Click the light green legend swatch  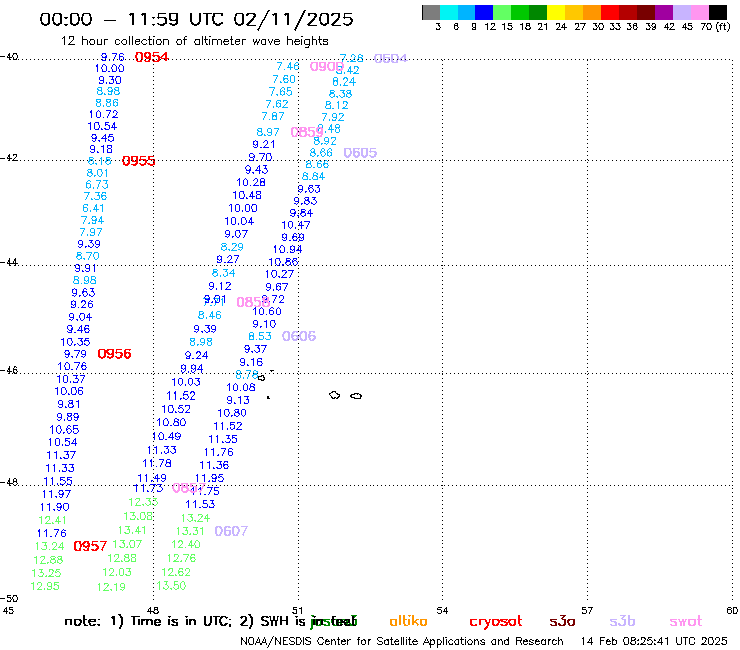[x=502, y=12]
